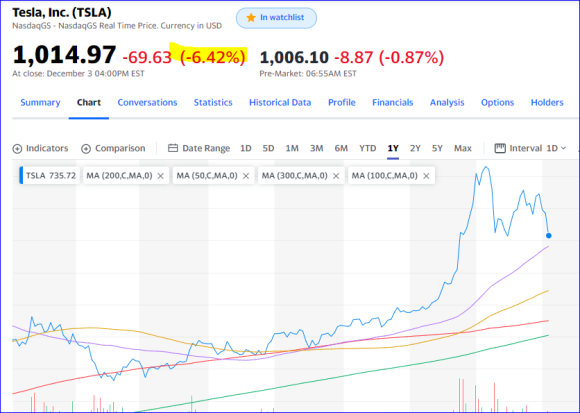580x413 pixels.
Task: Select the 5Y date range
Action: tap(437, 148)
